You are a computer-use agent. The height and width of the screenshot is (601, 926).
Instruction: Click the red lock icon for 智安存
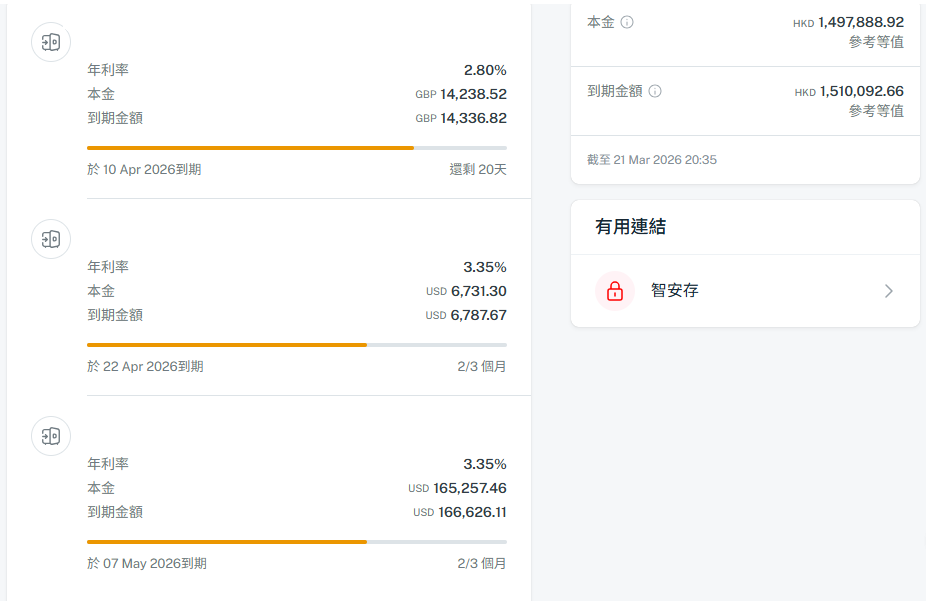coord(615,291)
